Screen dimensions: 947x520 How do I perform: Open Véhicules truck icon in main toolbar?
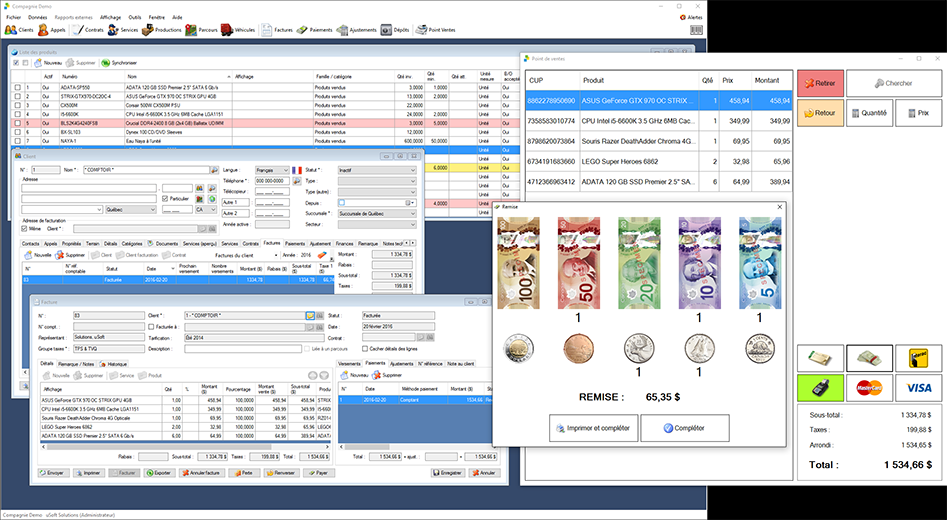coord(238,30)
